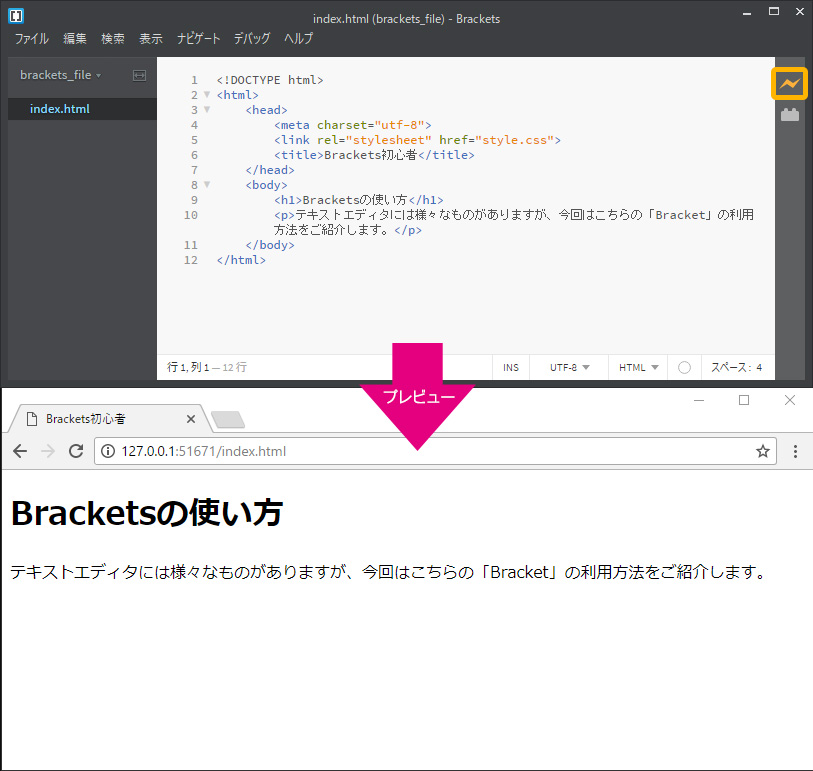Collapse the head element fold arrow on line 3
This screenshot has width=813, height=771.
tap(207, 110)
